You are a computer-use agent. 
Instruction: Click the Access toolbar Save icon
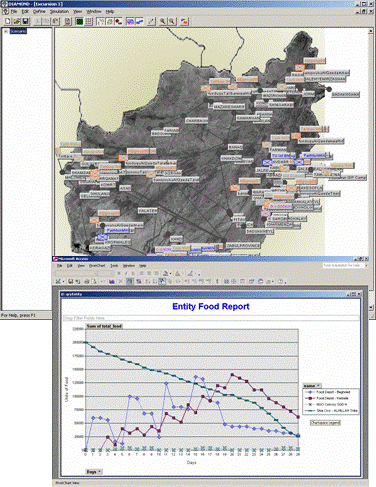click(71, 281)
